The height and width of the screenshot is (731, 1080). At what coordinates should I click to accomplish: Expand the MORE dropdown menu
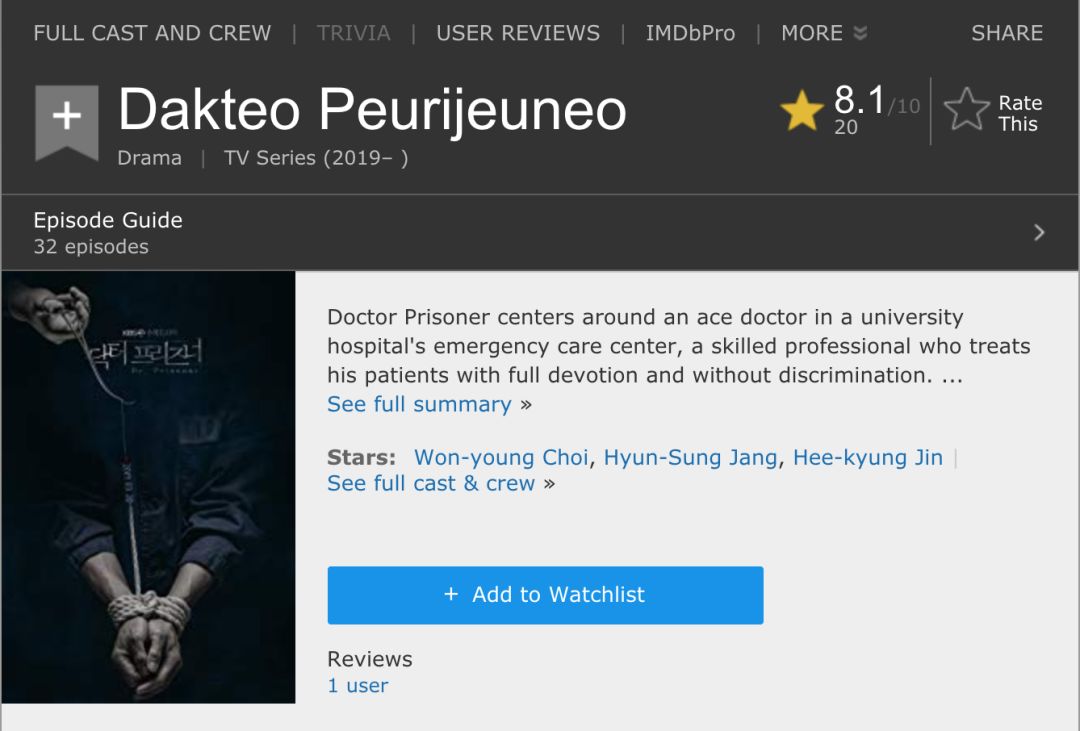coord(823,33)
